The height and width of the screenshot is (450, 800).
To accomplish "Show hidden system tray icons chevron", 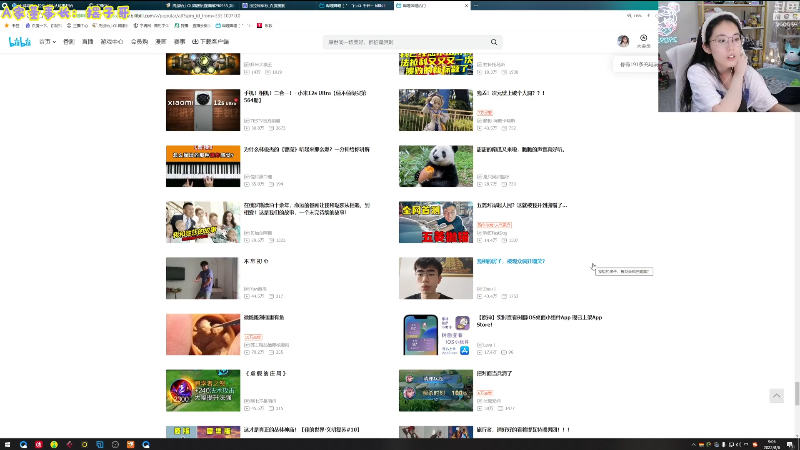I will 693,445.
